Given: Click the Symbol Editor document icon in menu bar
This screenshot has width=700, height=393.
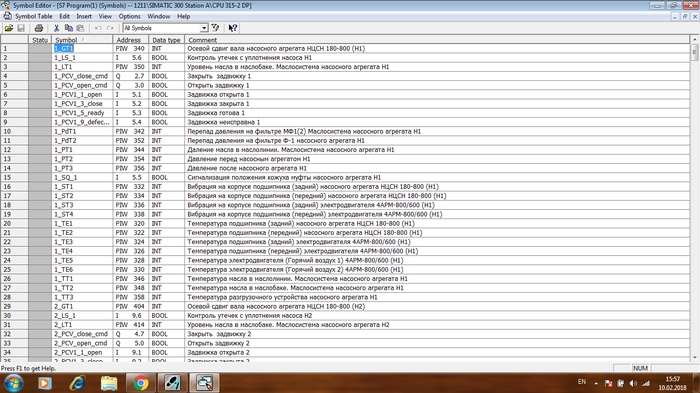Looking at the screenshot, I should click(7, 16).
